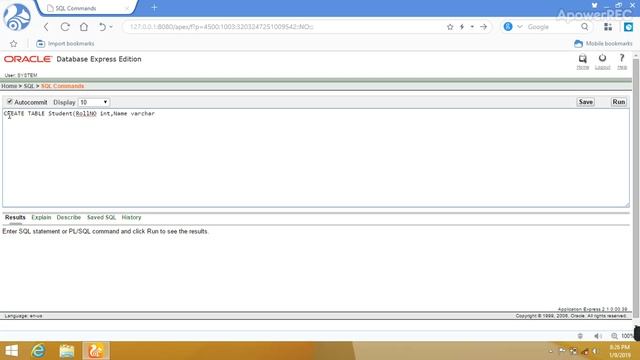The height and width of the screenshot is (360, 640).
Task: Open the browser extensions grid icon
Action: click(x=608, y=27)
